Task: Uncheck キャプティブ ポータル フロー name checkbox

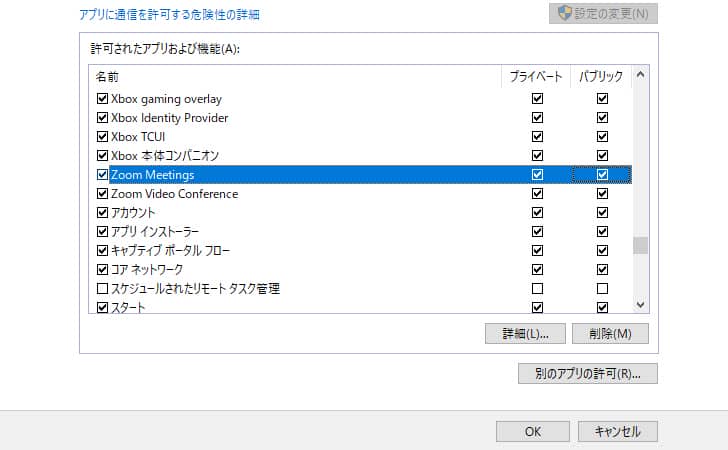Action: (102, 251)
